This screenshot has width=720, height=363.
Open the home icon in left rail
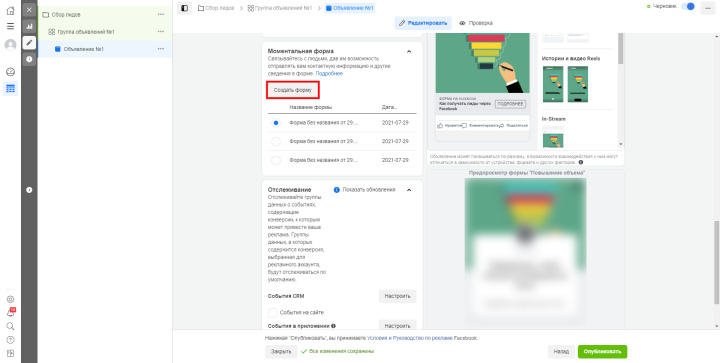pos(10,11)
